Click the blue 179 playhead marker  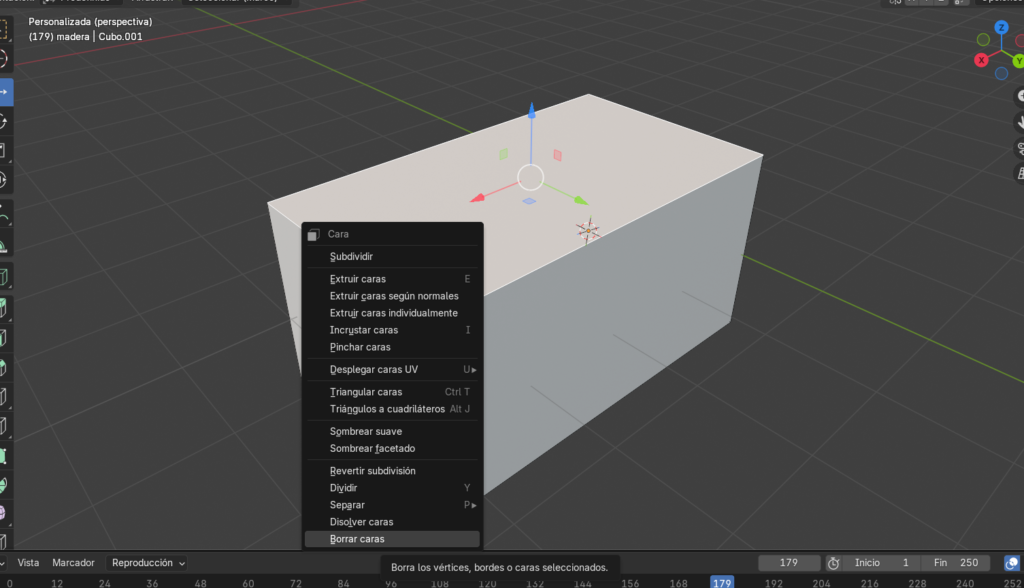(x=722, y=583)
